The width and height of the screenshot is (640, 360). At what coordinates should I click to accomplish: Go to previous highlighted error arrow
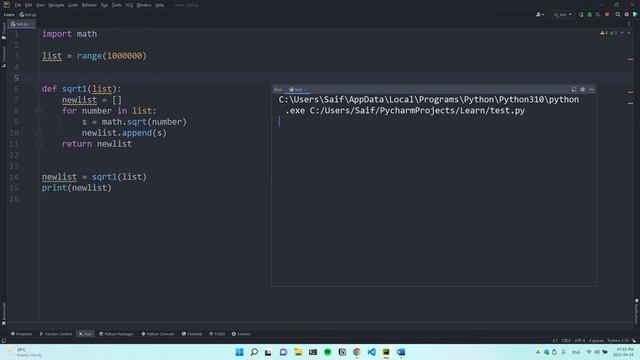pos(622,33)
